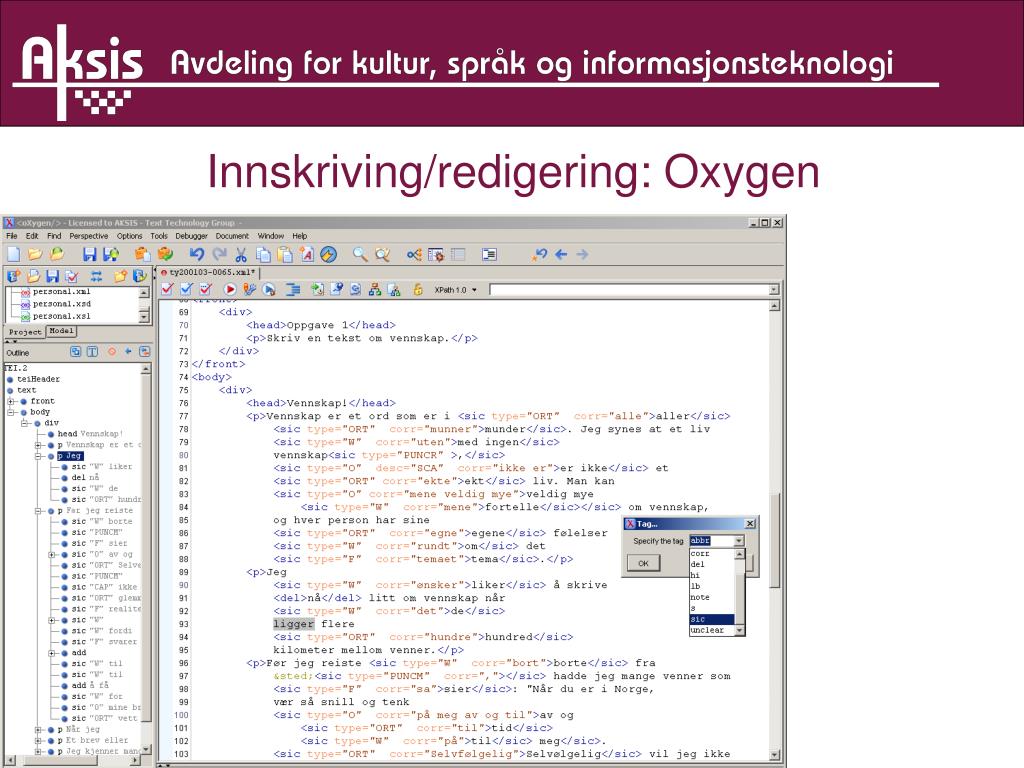Choose 'corr' in the tag list

coord(712,553)
